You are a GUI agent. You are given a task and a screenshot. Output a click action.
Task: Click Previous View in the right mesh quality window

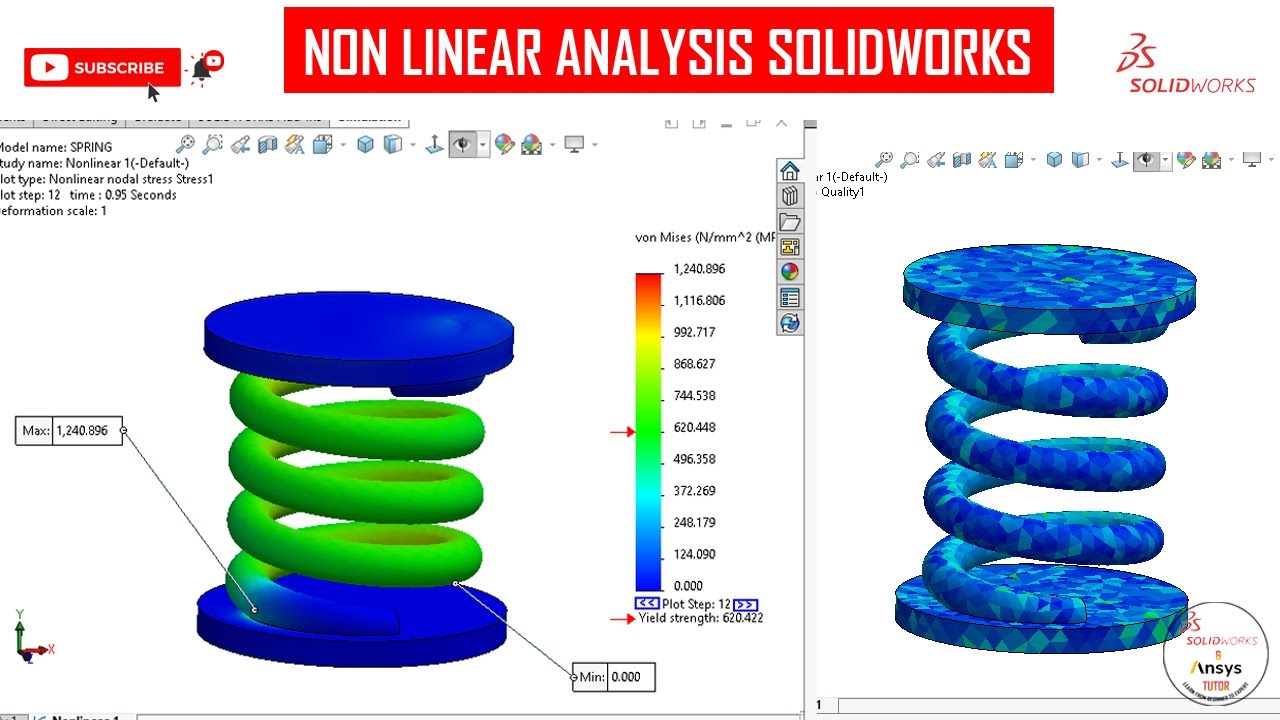[937, 159]
